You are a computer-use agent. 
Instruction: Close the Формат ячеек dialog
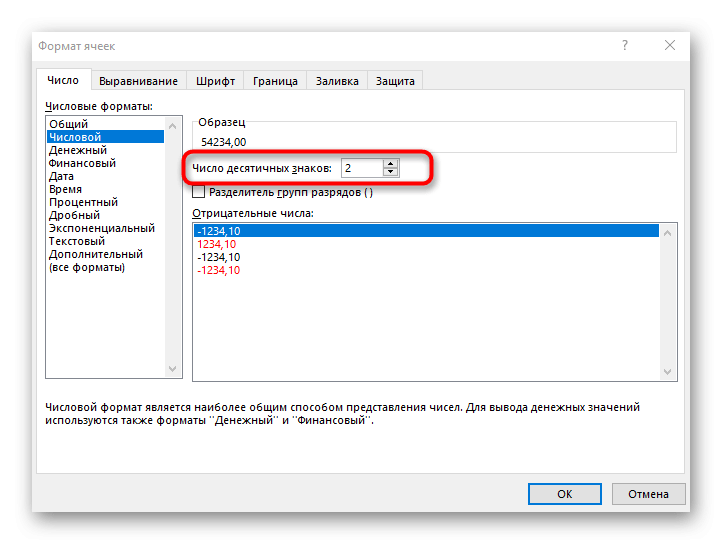(x=670, y=45)
